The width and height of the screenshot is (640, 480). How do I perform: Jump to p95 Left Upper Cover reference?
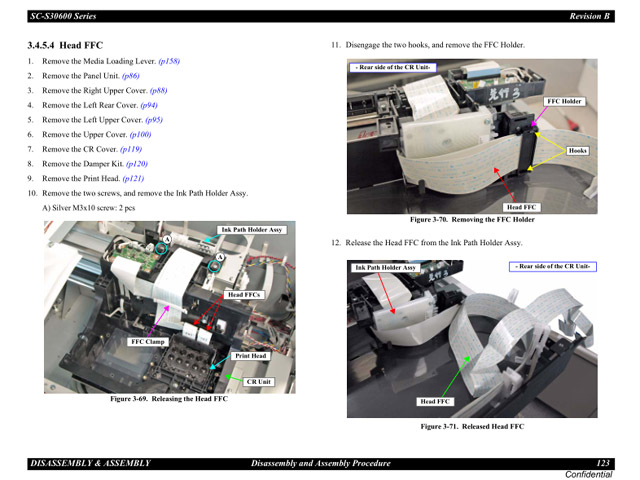click(x=152, y=120)
